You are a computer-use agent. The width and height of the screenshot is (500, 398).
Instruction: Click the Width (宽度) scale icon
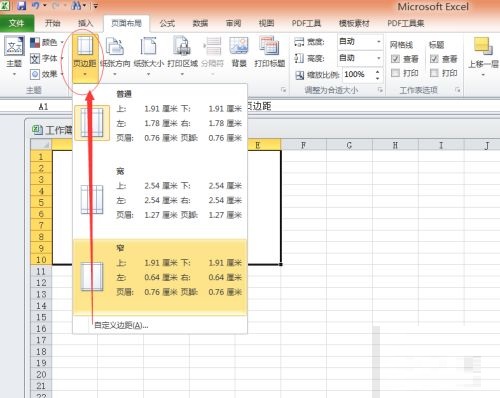tap(299, 42)
